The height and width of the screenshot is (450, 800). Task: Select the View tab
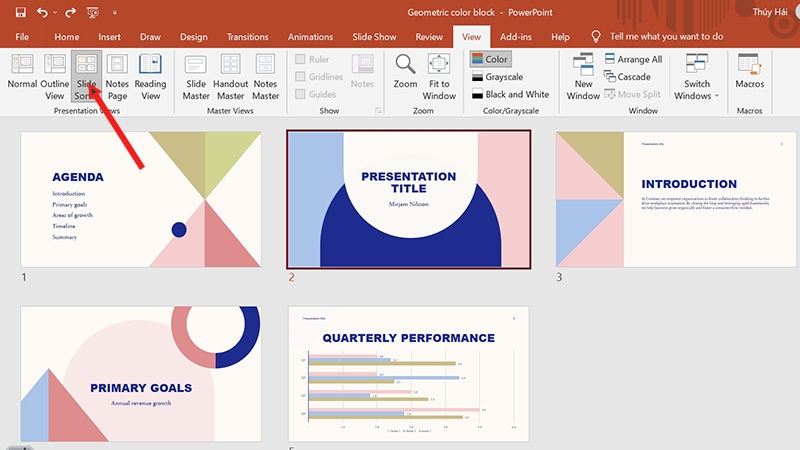coord(471,37)
